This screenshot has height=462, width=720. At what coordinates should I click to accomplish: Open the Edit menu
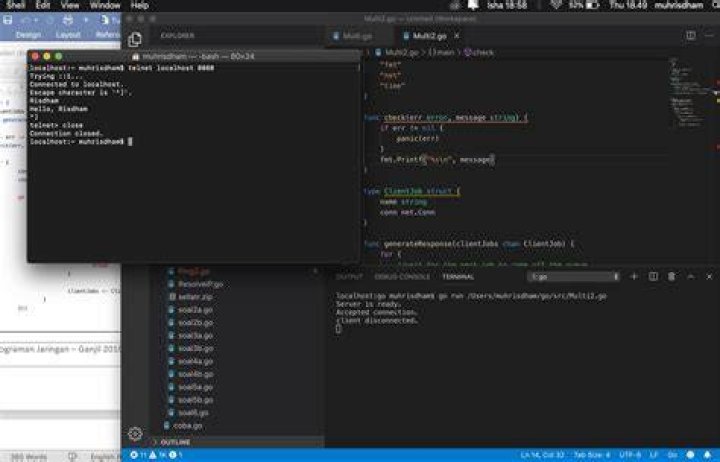(43, 6)
